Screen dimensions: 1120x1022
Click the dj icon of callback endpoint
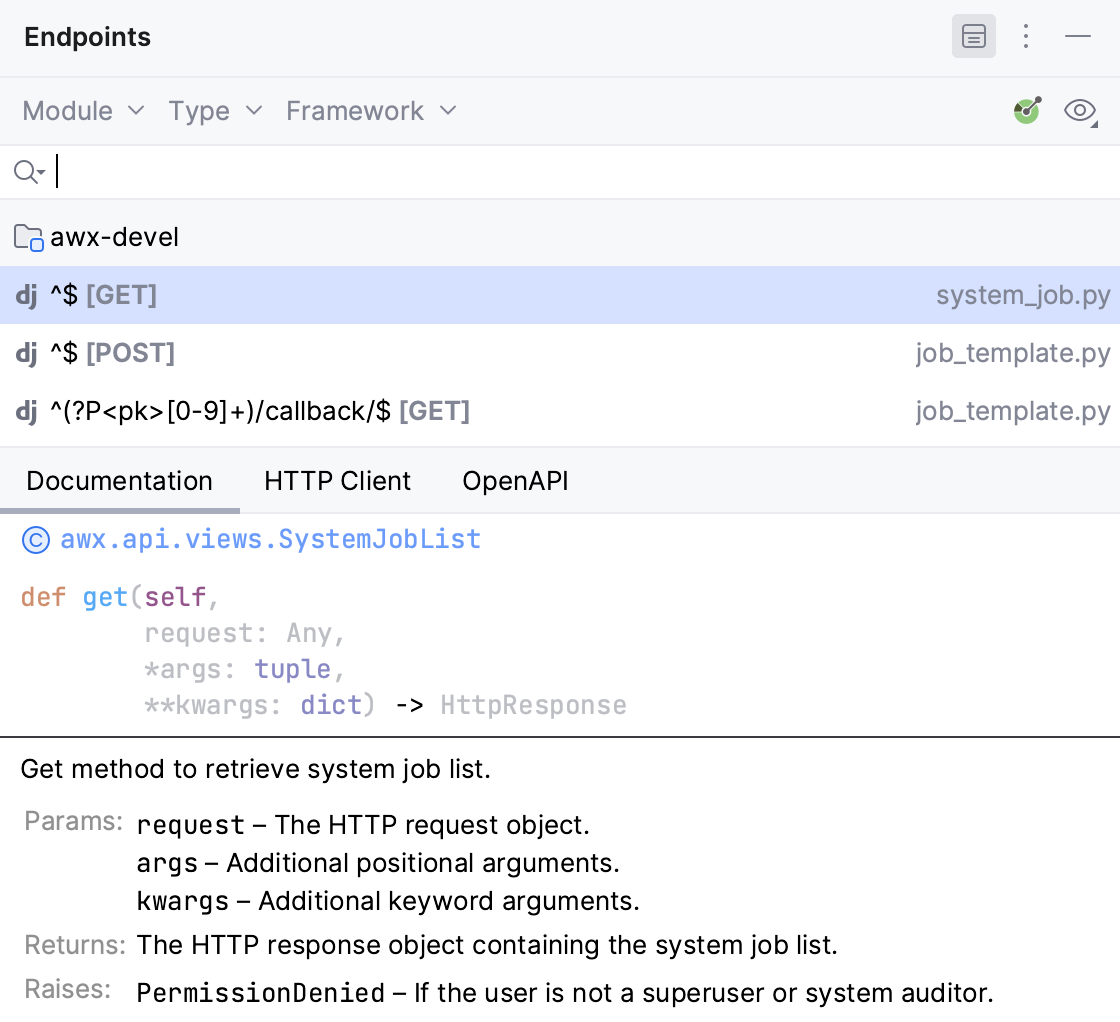[26, 411]
